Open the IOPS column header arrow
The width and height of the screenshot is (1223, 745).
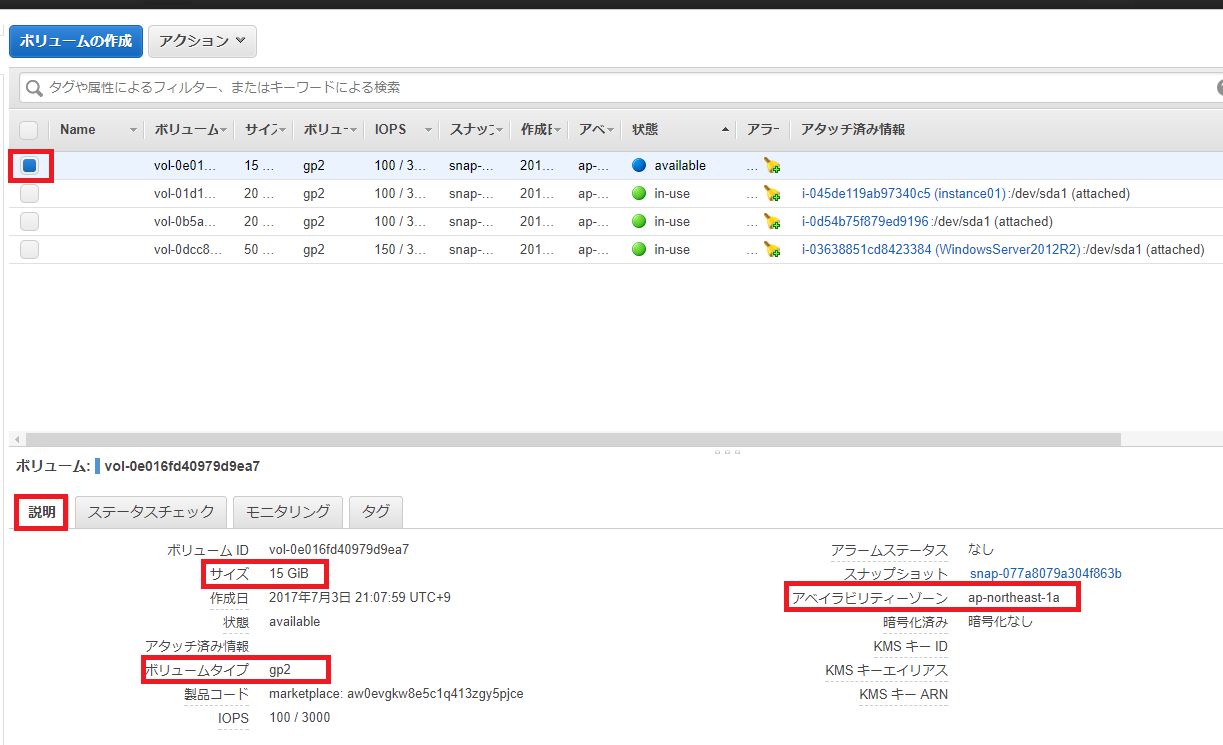coord(428,131)
